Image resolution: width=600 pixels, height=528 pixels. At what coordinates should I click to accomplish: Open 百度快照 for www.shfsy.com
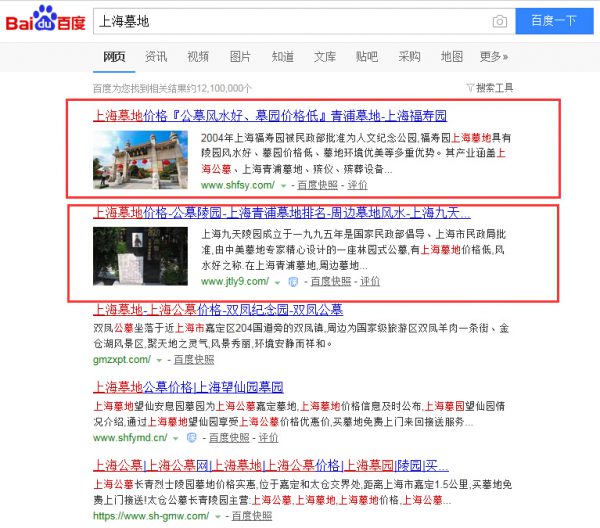coord(318,185)
